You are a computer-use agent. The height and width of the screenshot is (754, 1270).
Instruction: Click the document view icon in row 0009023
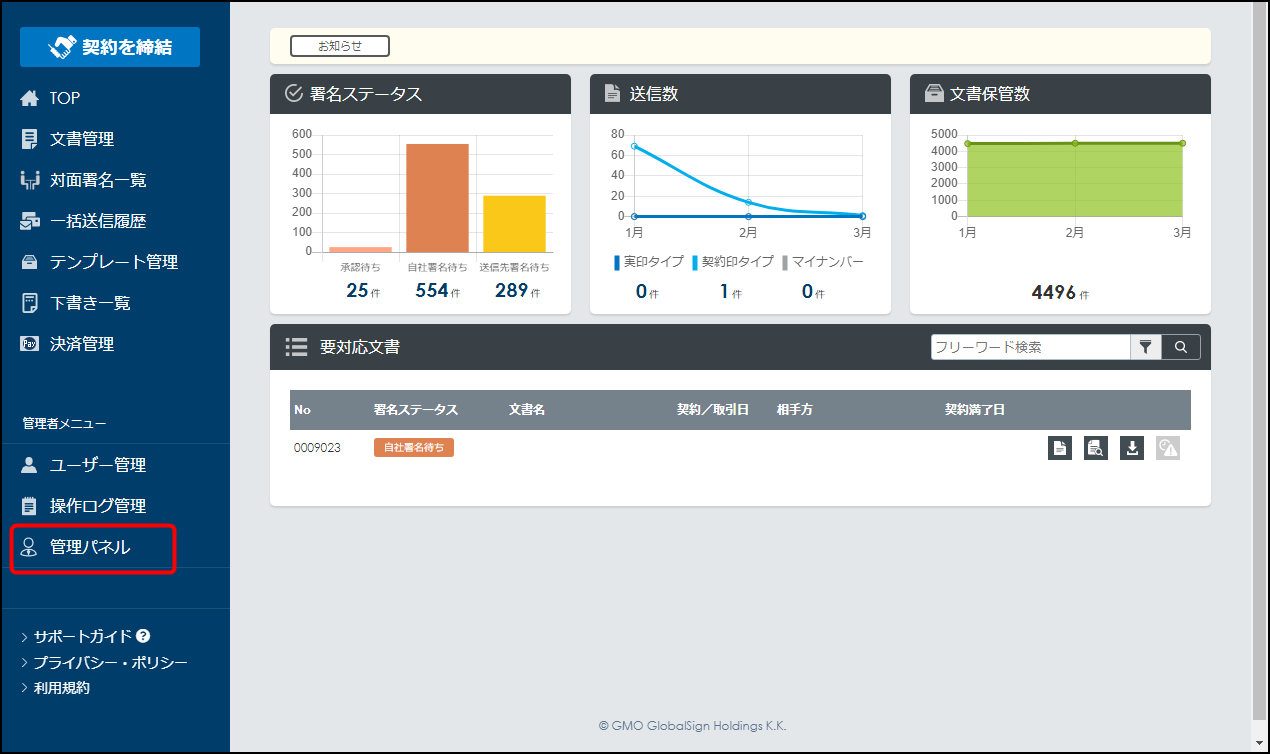1060,448
